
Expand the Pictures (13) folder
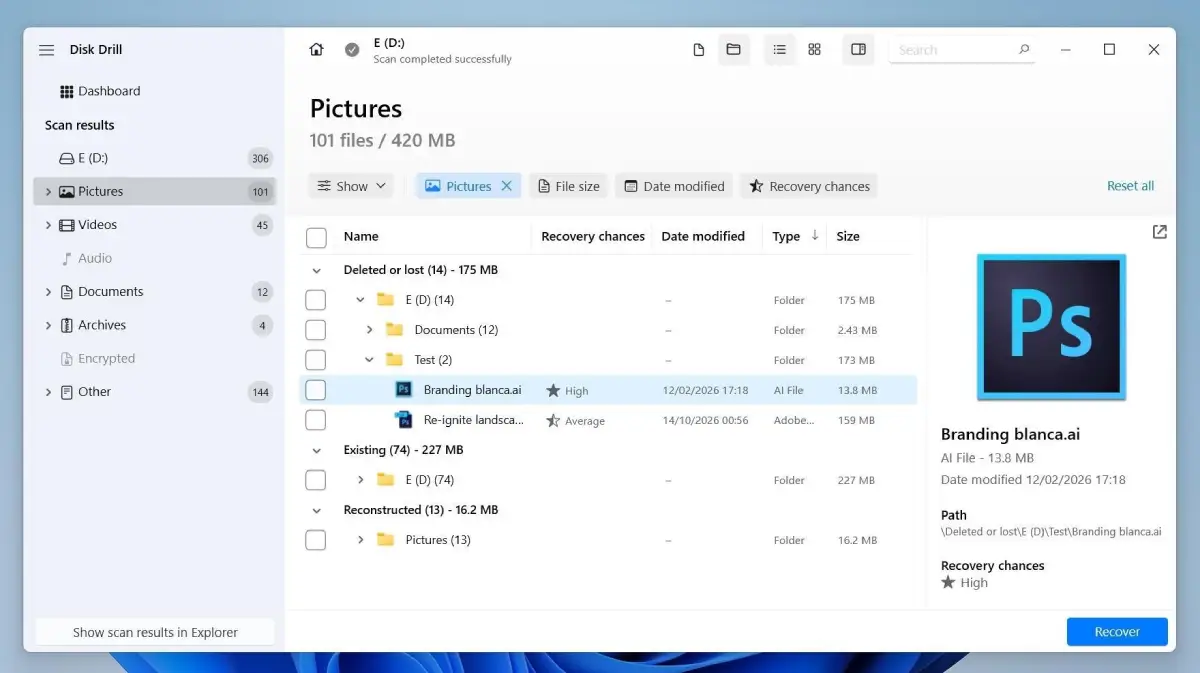(361, 540)
